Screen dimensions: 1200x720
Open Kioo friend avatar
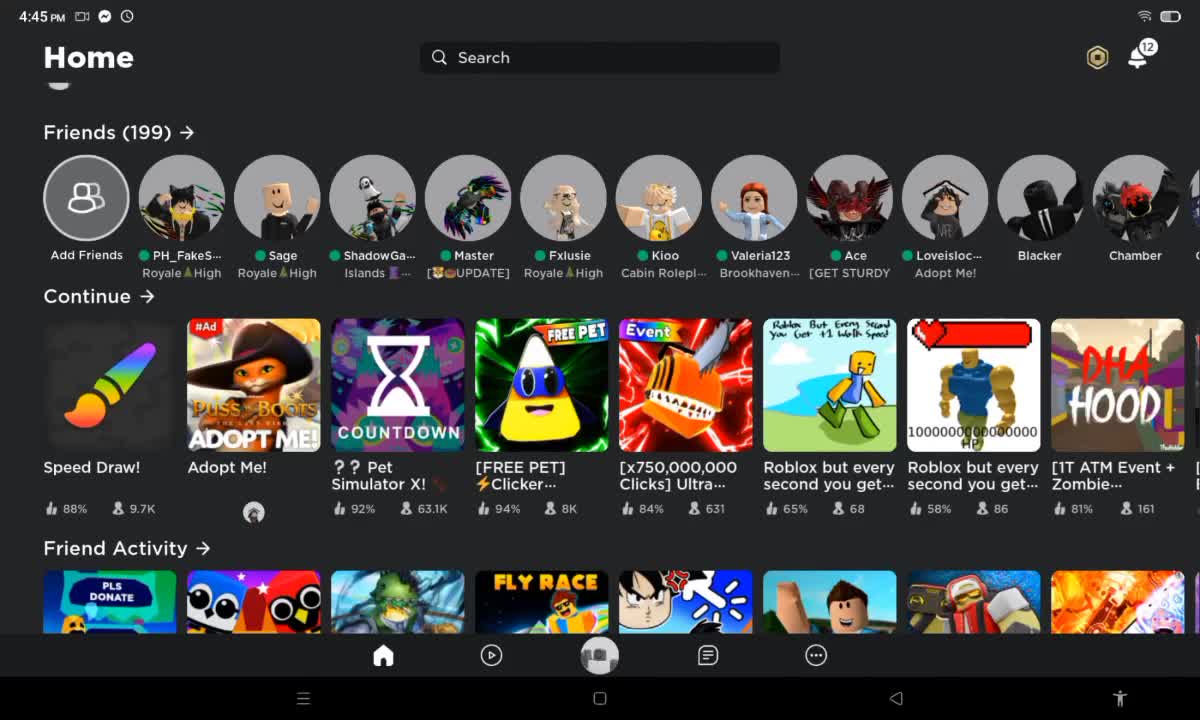coord(659,198)
